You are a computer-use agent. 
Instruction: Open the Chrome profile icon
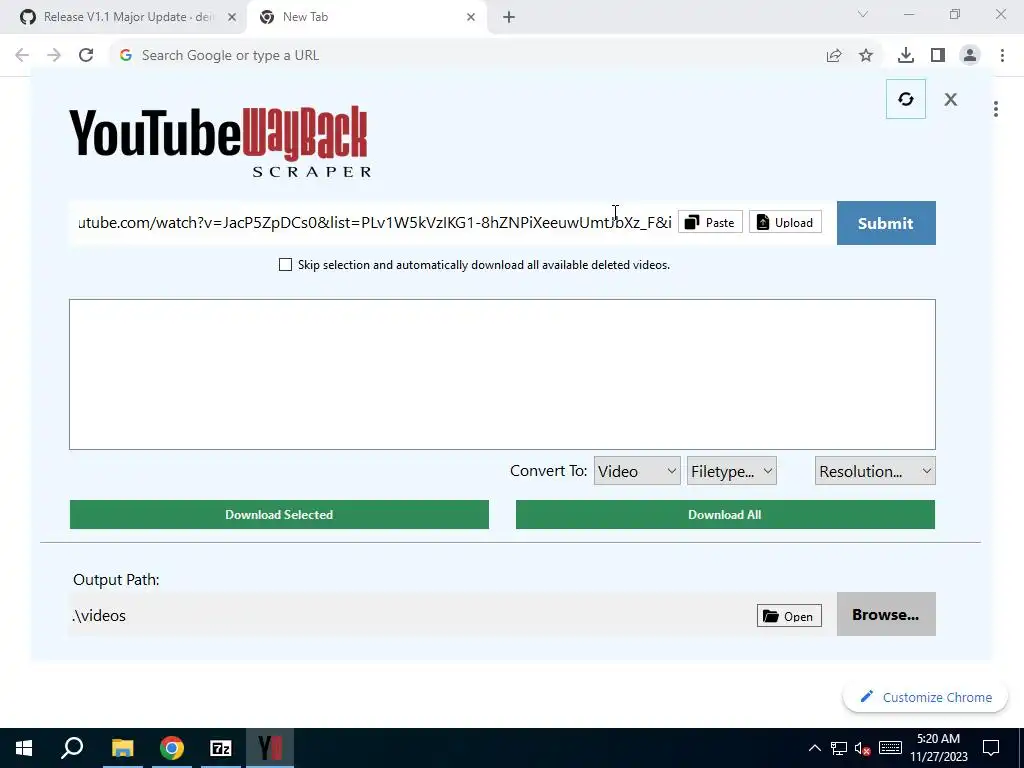[x=970, y=55]
